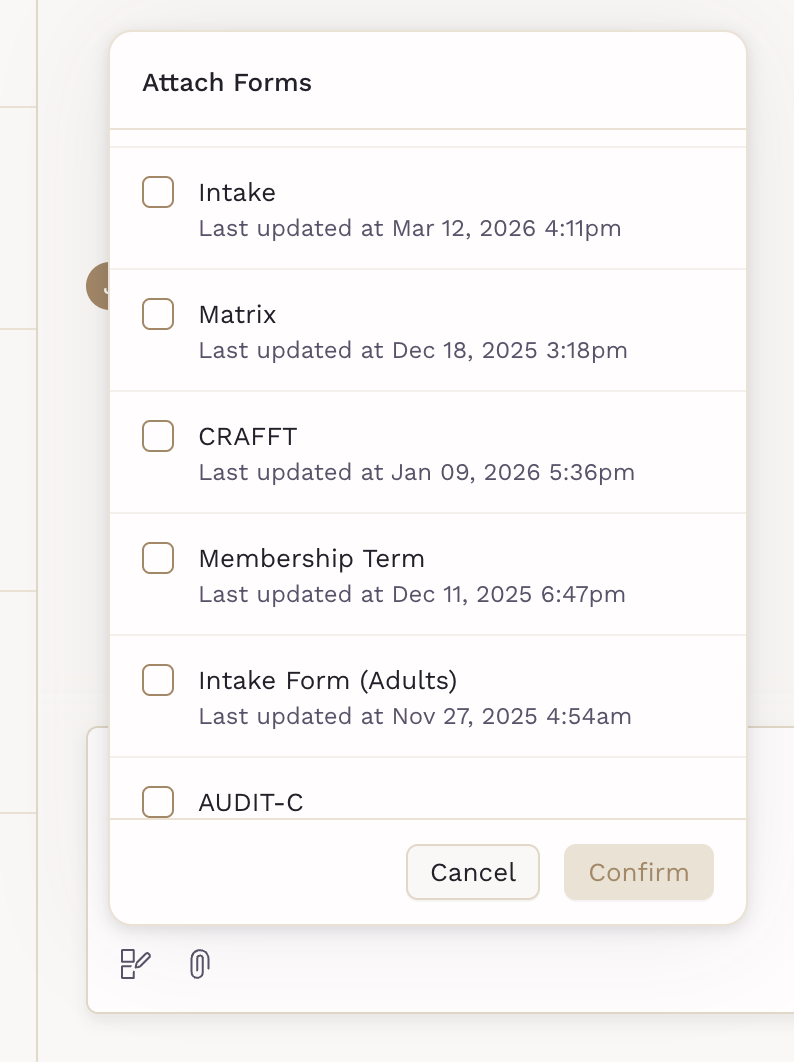
Task: Choose the Intake Form (Adults) label
Action: 327,681
